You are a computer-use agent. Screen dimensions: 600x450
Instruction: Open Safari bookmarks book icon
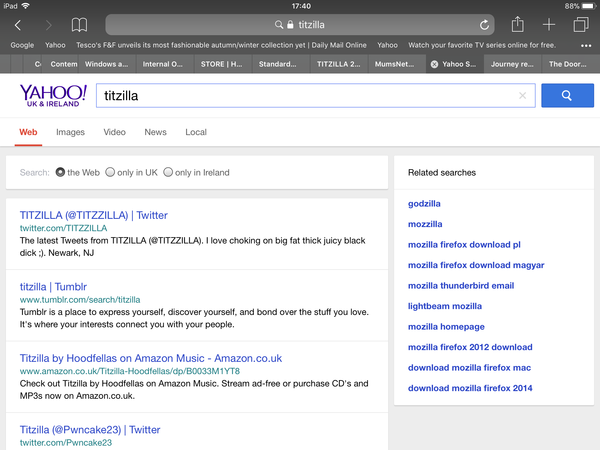point(79,25)
